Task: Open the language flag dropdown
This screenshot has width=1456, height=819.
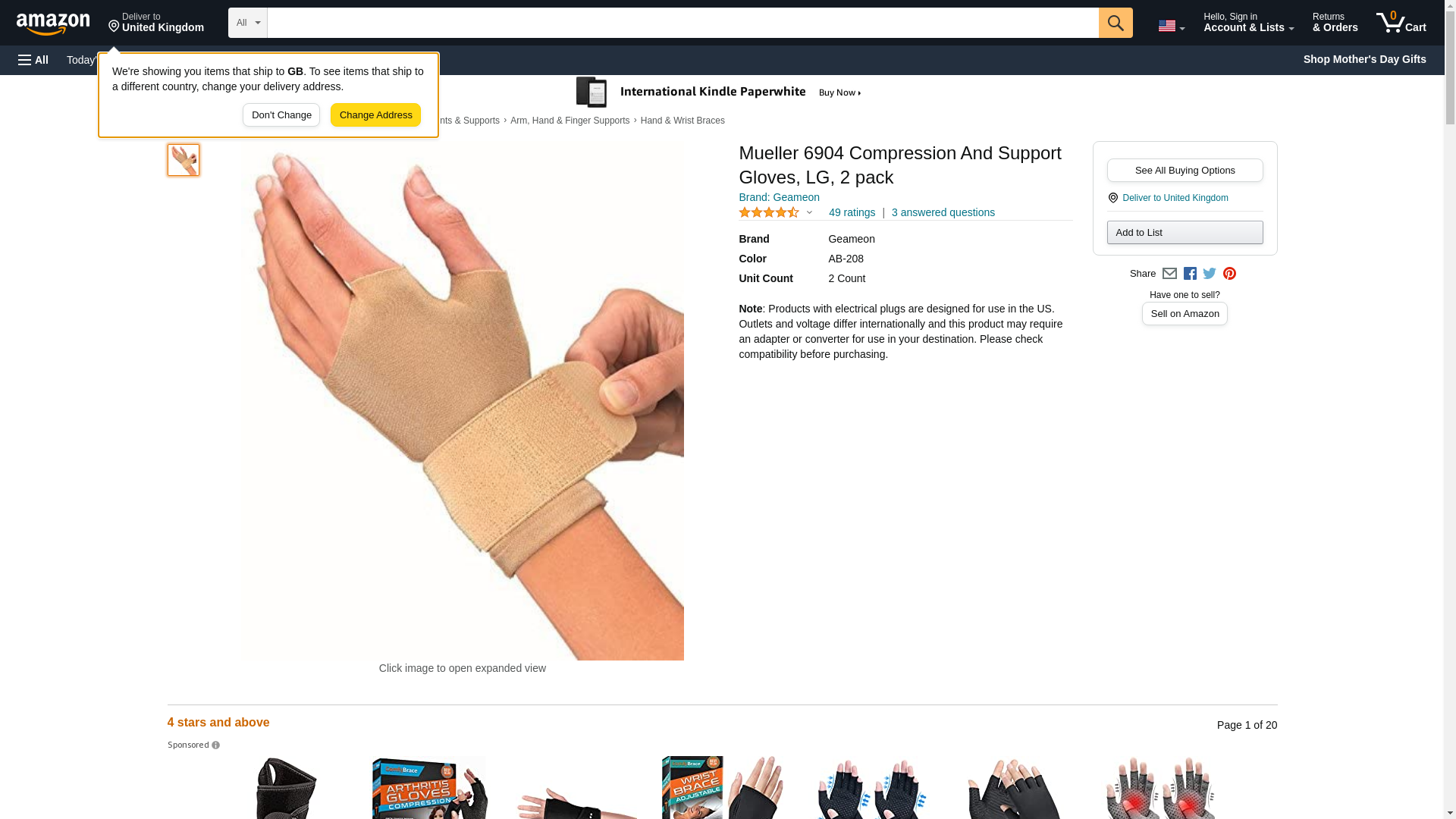Action: coord(1171,26)
